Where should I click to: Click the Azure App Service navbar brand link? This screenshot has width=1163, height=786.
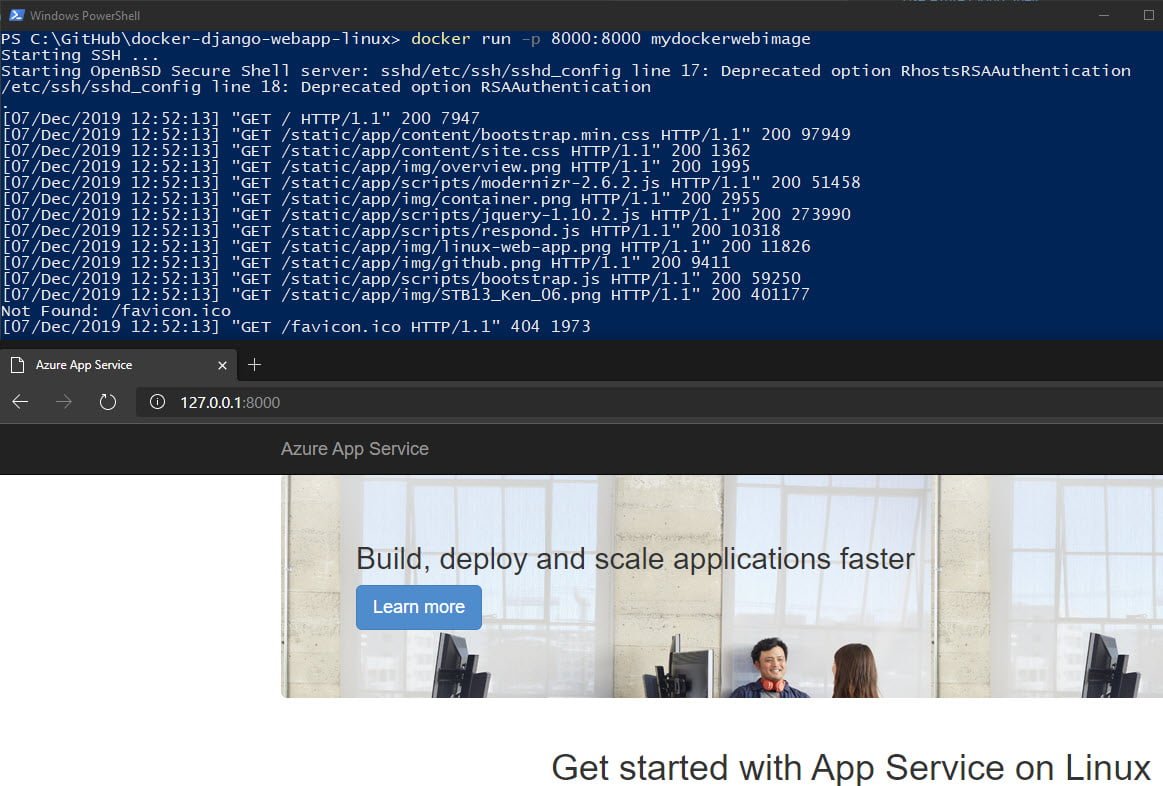[x=354, y=449]
